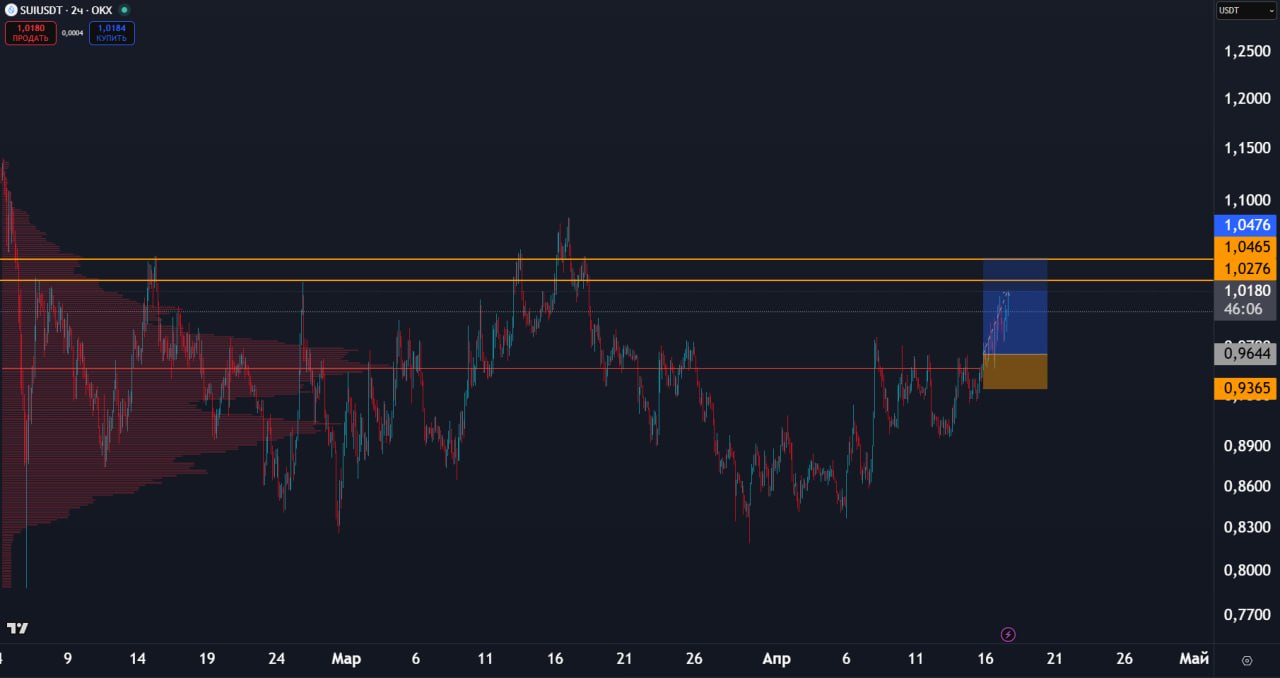Select the gray 0,9644 entry label

click(x=1245, y=354)
